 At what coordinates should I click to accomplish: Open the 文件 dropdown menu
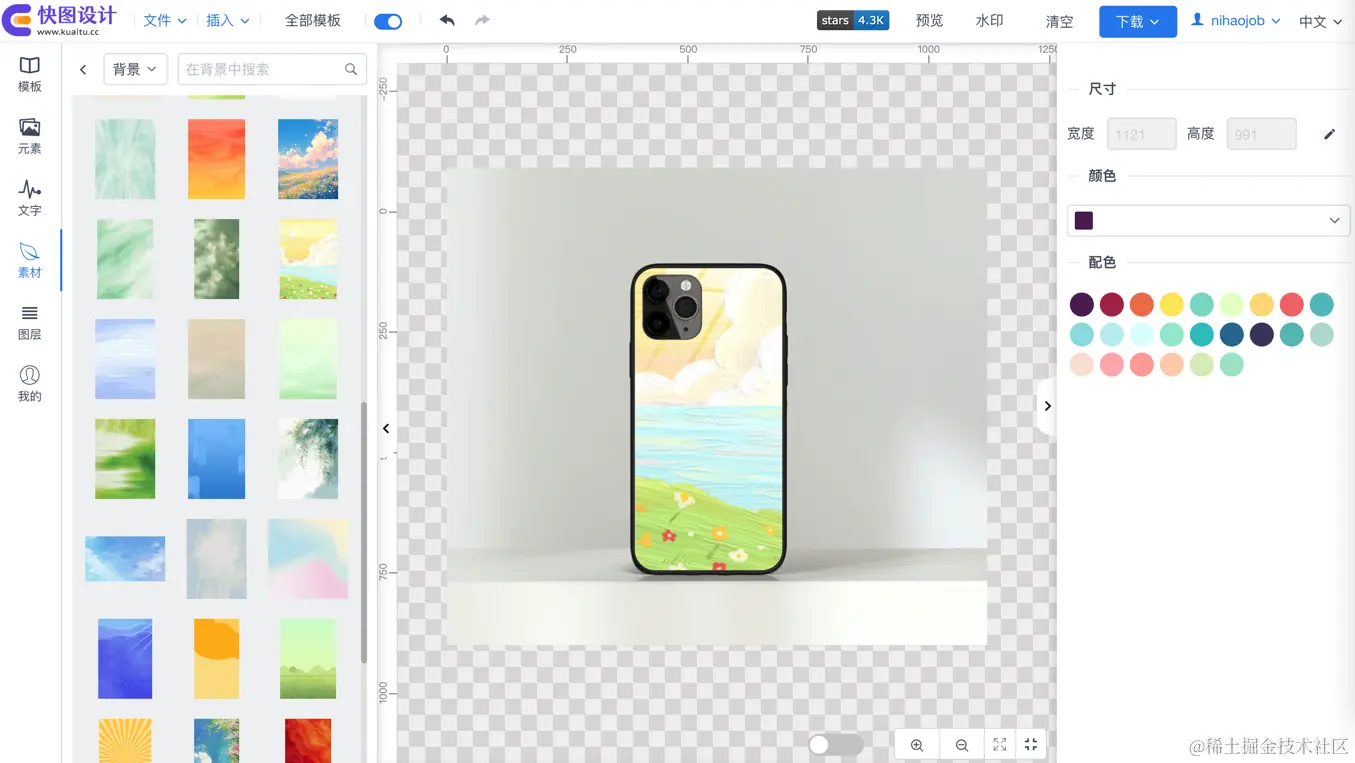165,20
